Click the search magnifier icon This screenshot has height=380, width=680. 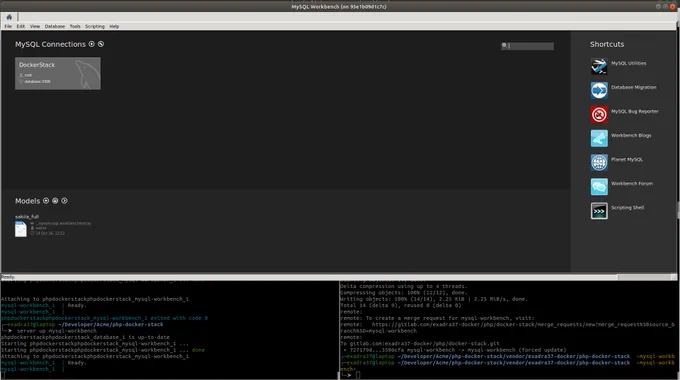pos(504,46)
